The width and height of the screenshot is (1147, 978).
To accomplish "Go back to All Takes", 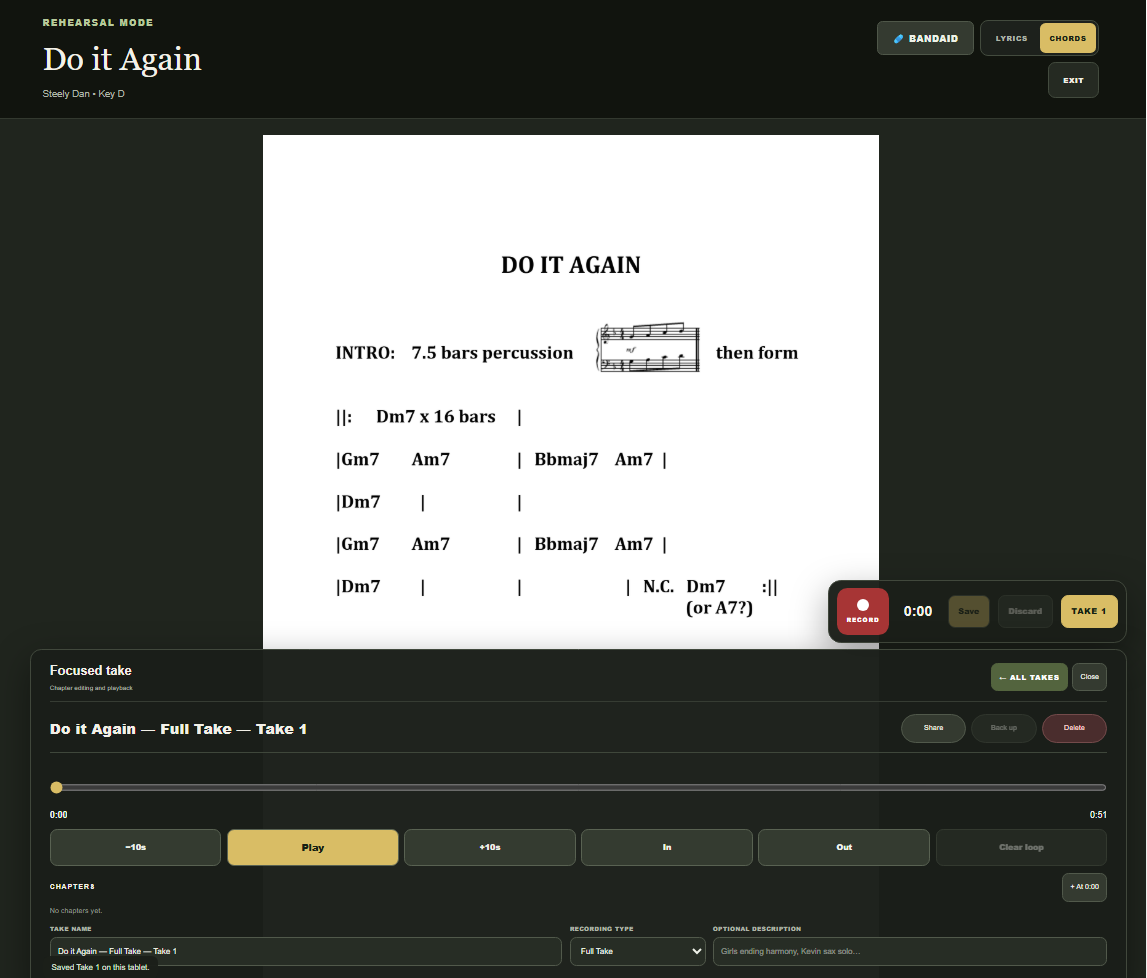I will (1029, 677).
